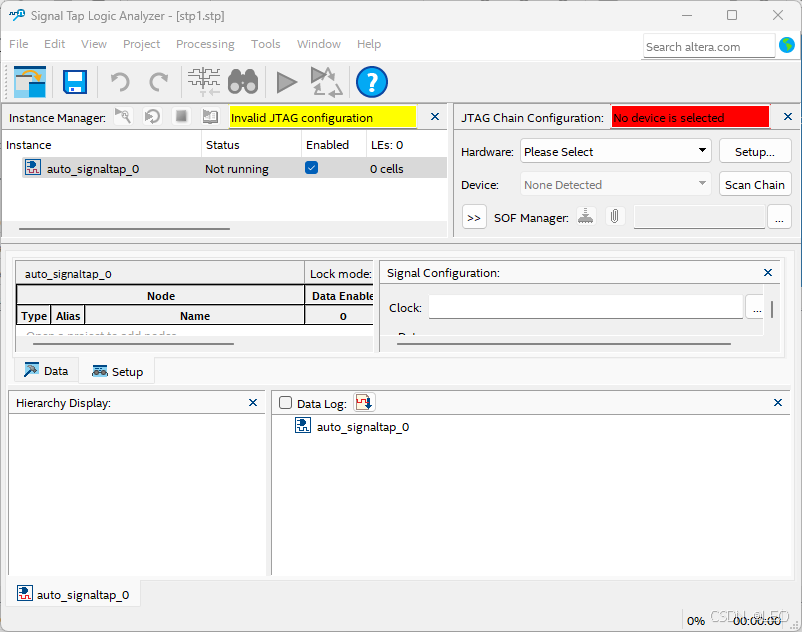Screen dimensions: 802x632
Task: Click Instance Manager read data icon
Action: [x=210, y=117]
